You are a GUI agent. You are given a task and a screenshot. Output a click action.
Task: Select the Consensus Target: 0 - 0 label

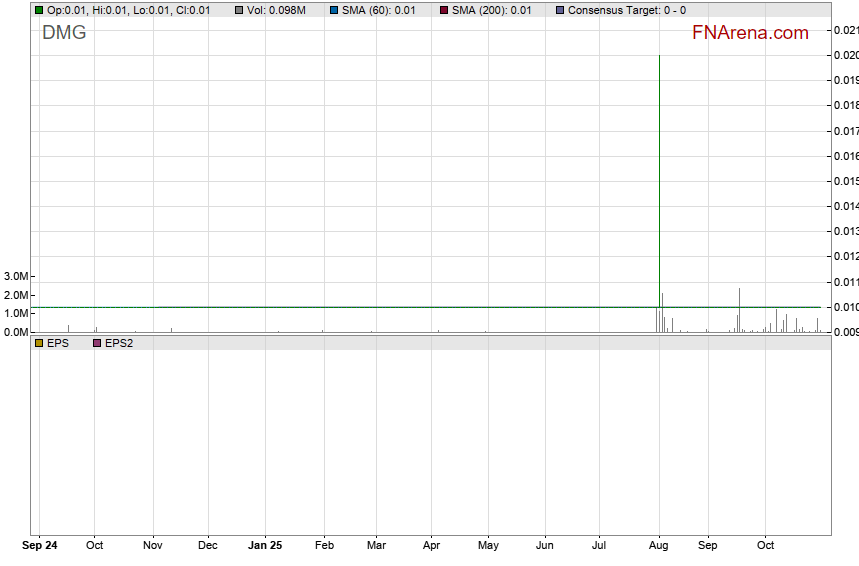click(626, 10)
